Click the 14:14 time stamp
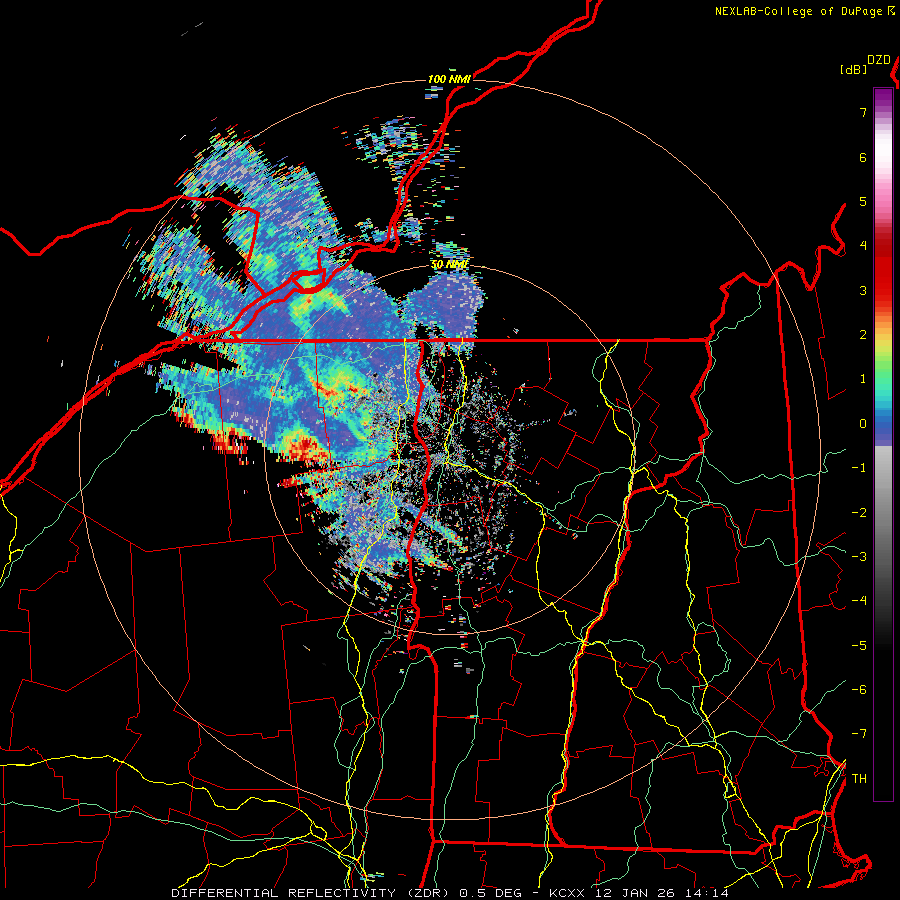Screen dimensions: 900x900 [x=705, y=893]
